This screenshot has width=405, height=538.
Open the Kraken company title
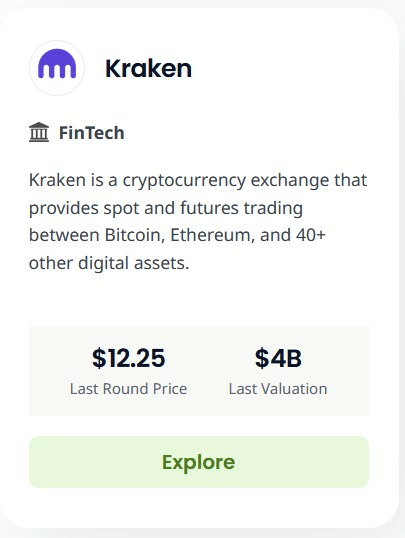(x=148, y=68)
